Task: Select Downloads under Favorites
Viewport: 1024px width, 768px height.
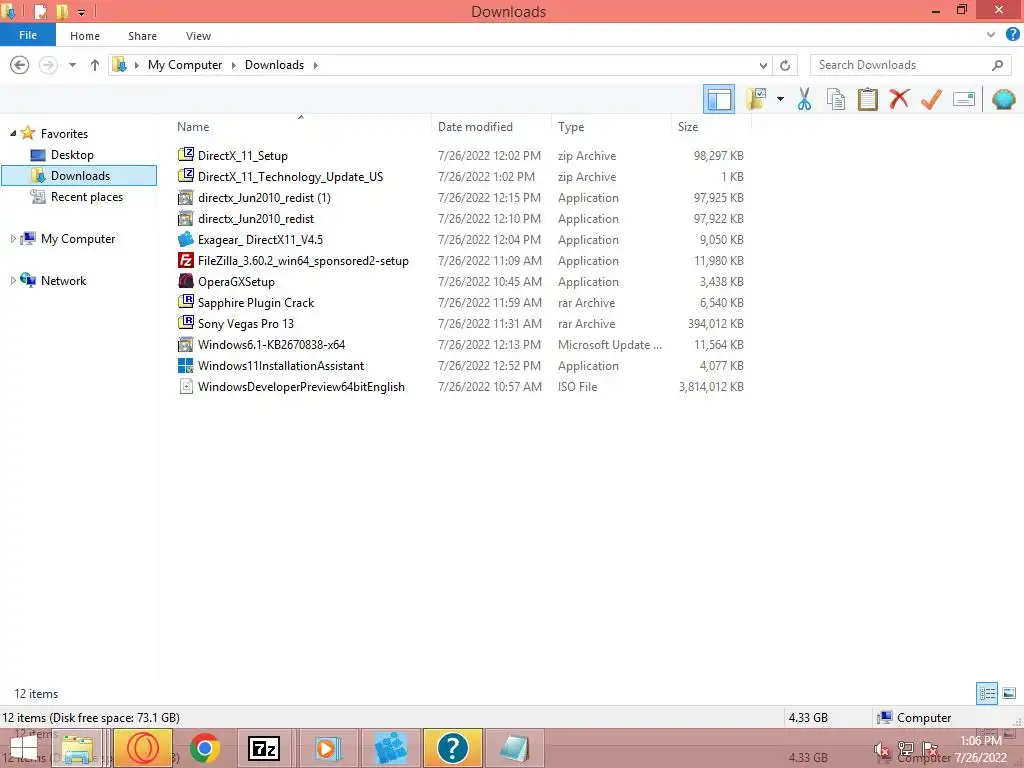Action: 80,176
